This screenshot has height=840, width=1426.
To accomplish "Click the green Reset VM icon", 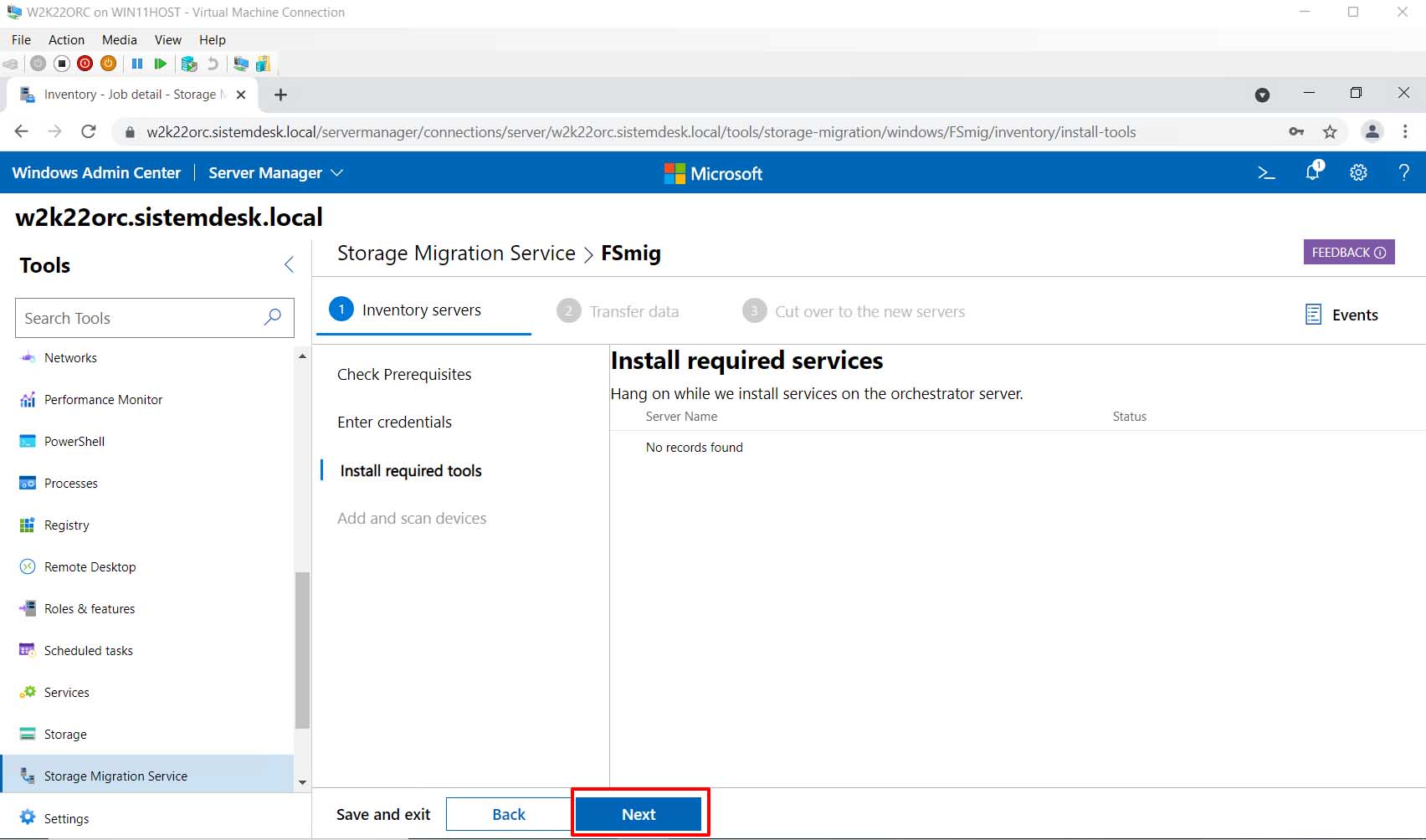I will pyautogui.click(x=161, y=64).
